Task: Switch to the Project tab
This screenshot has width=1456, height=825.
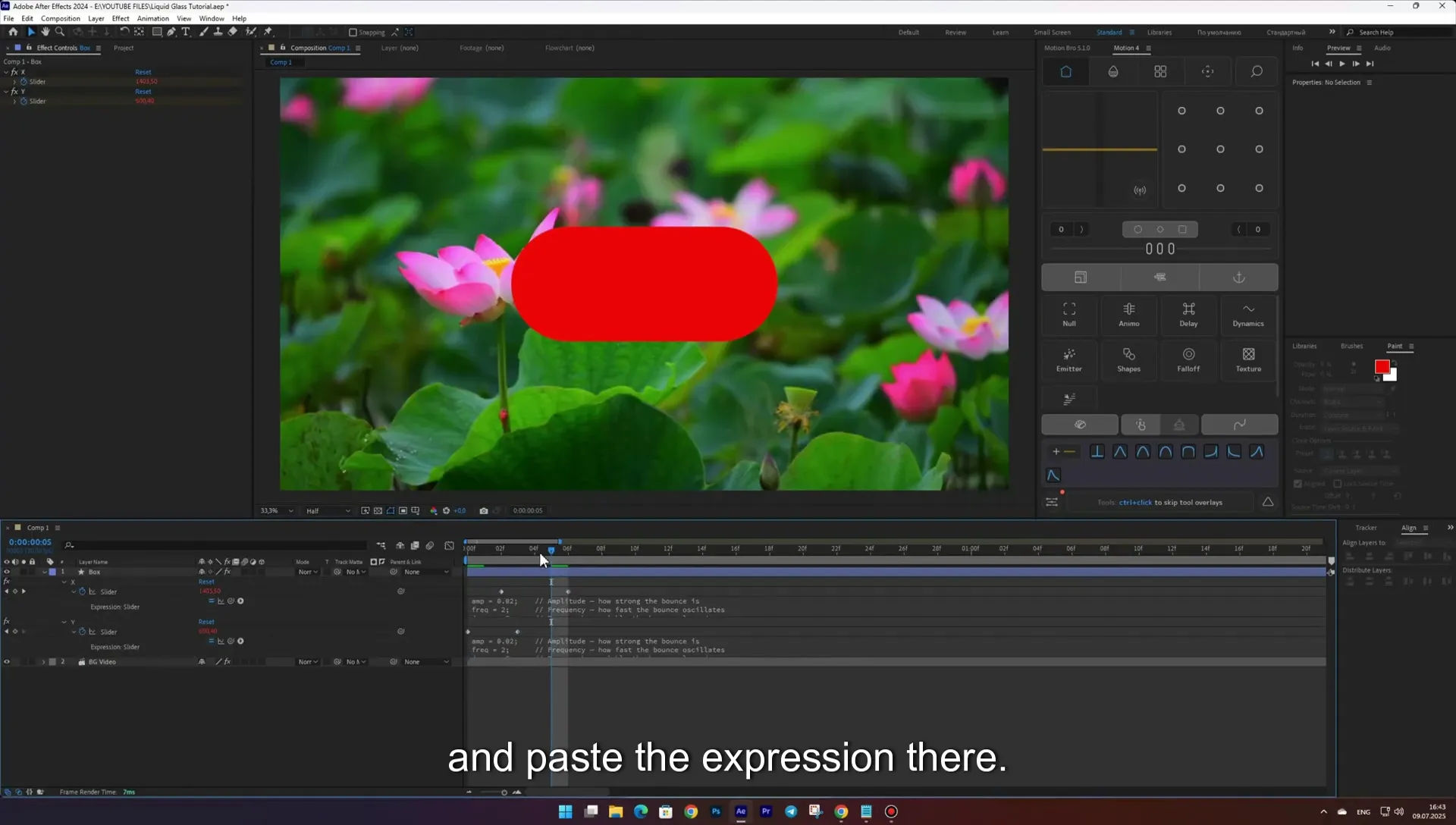Action: coord(124,48)
